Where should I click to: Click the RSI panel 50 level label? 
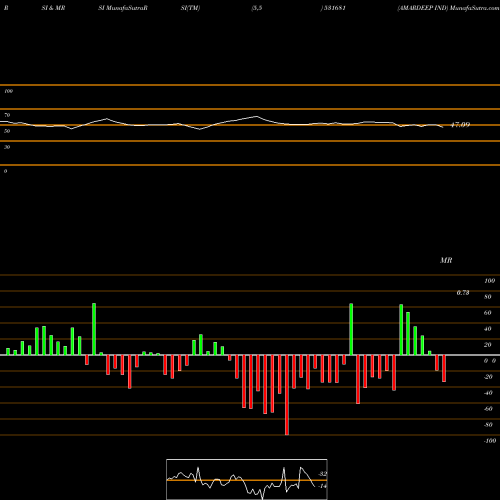pos(7,131)
